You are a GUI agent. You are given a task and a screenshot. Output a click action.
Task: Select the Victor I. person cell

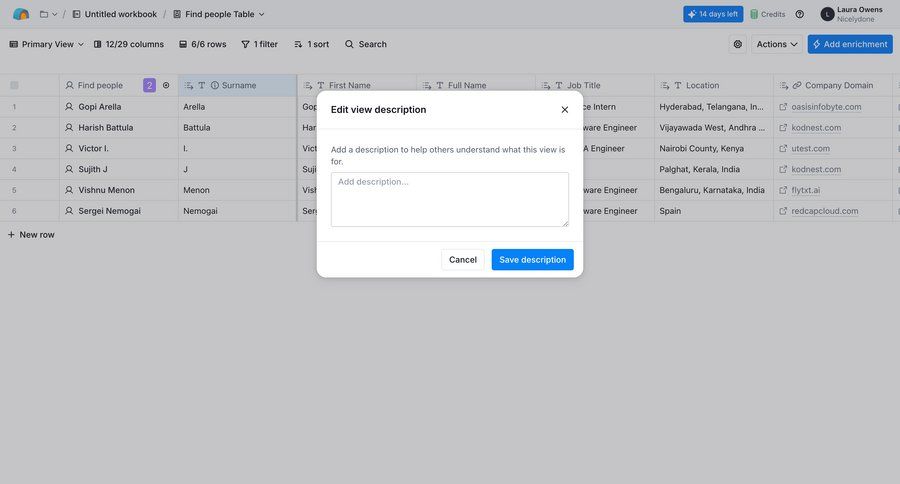(x=119, y=148)
